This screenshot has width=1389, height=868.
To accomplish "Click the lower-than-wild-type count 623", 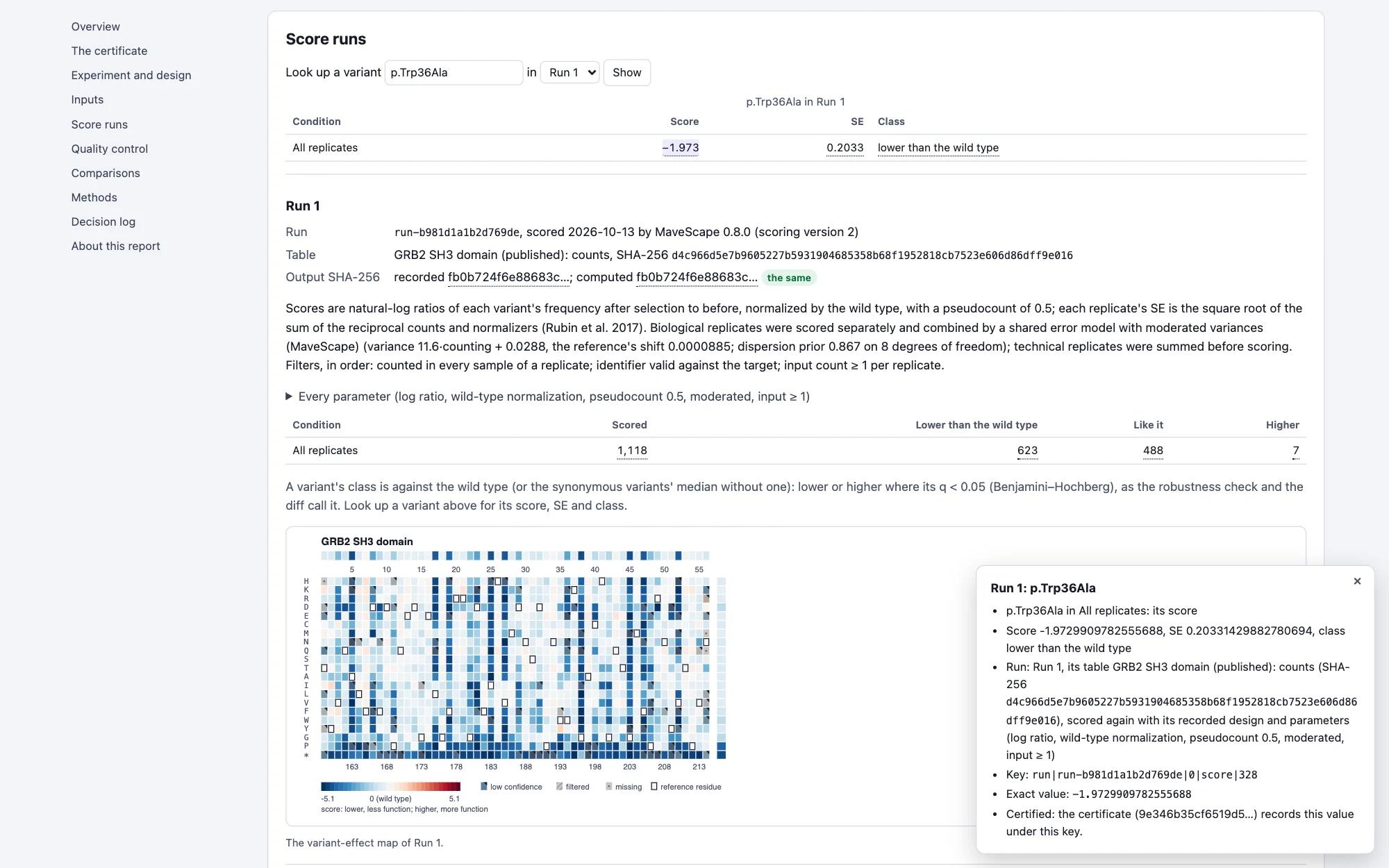I will 1027,451.
